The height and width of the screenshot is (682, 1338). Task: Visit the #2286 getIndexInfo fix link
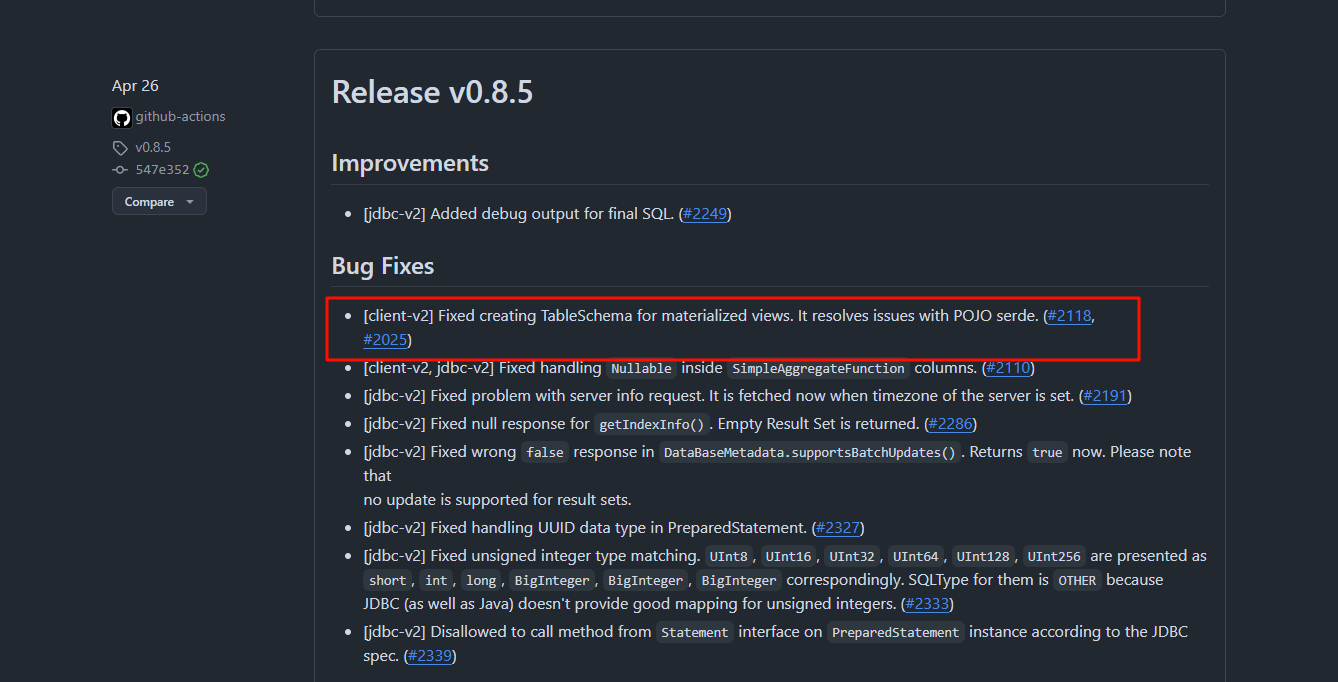tap(950, 424)
